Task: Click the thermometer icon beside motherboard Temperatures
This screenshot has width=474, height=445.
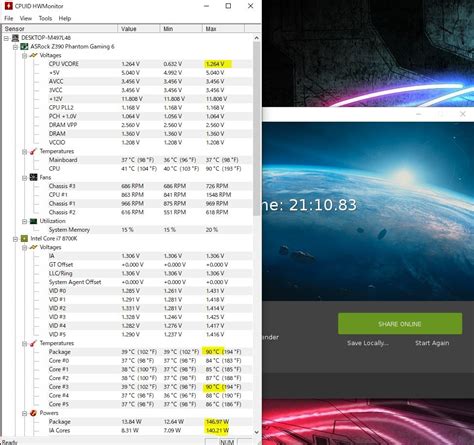Action: (x=33, y=151)
